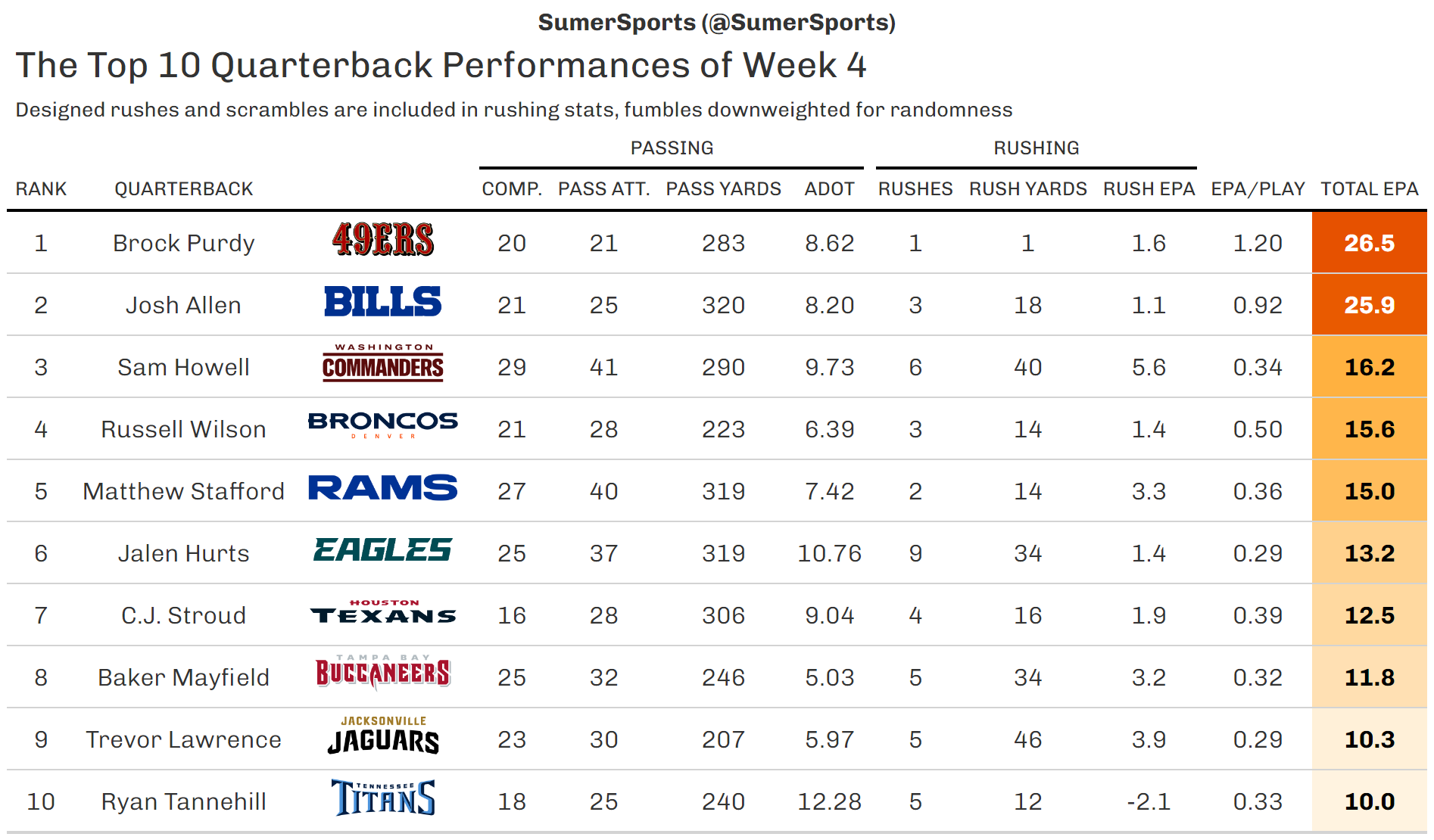Click the SumerSports (@SumerSports) title
Viewport: 1434px width, 840px height.
click(x=716, y=23)
